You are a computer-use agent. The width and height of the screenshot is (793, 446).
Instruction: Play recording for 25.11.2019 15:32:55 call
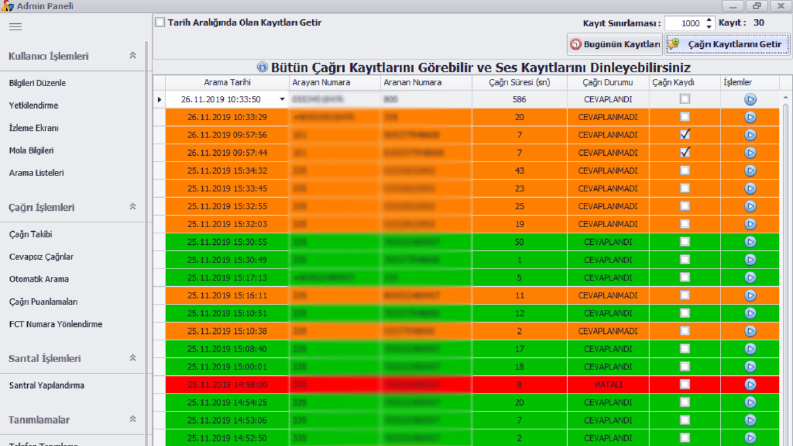click(750, 206)
